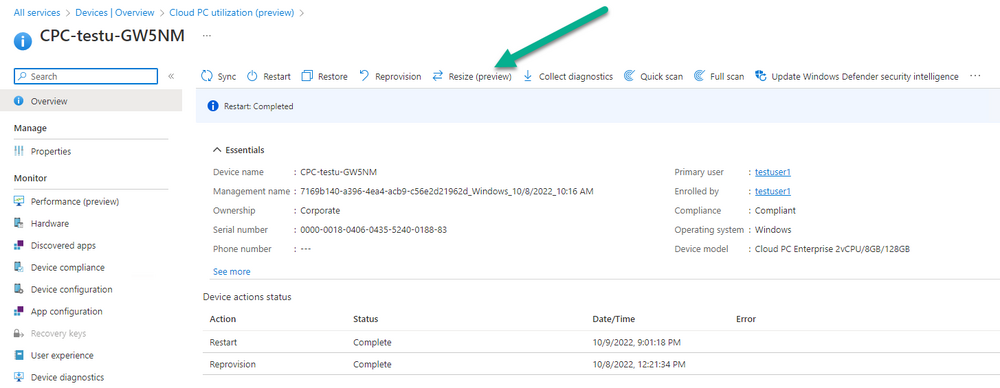Image resolution: width=1000 pixels, height=388 pixels.
Task: Click the blue info icon beside page title
Action: pyautogui.click(x=22, y=41)
